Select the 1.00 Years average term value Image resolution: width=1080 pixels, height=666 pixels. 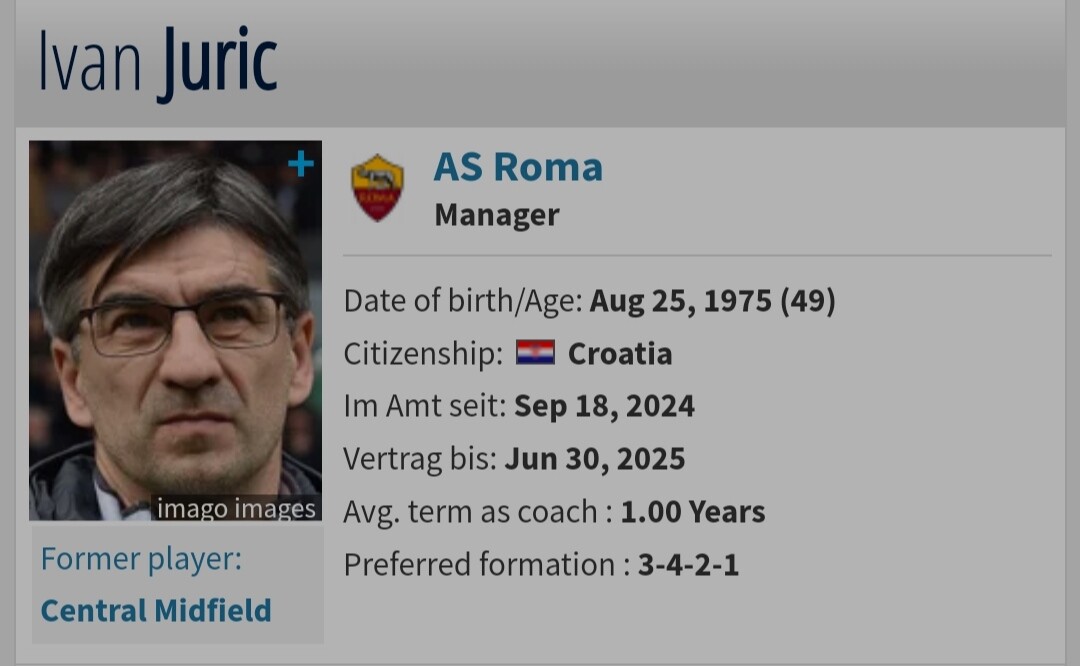pos(693,512)
